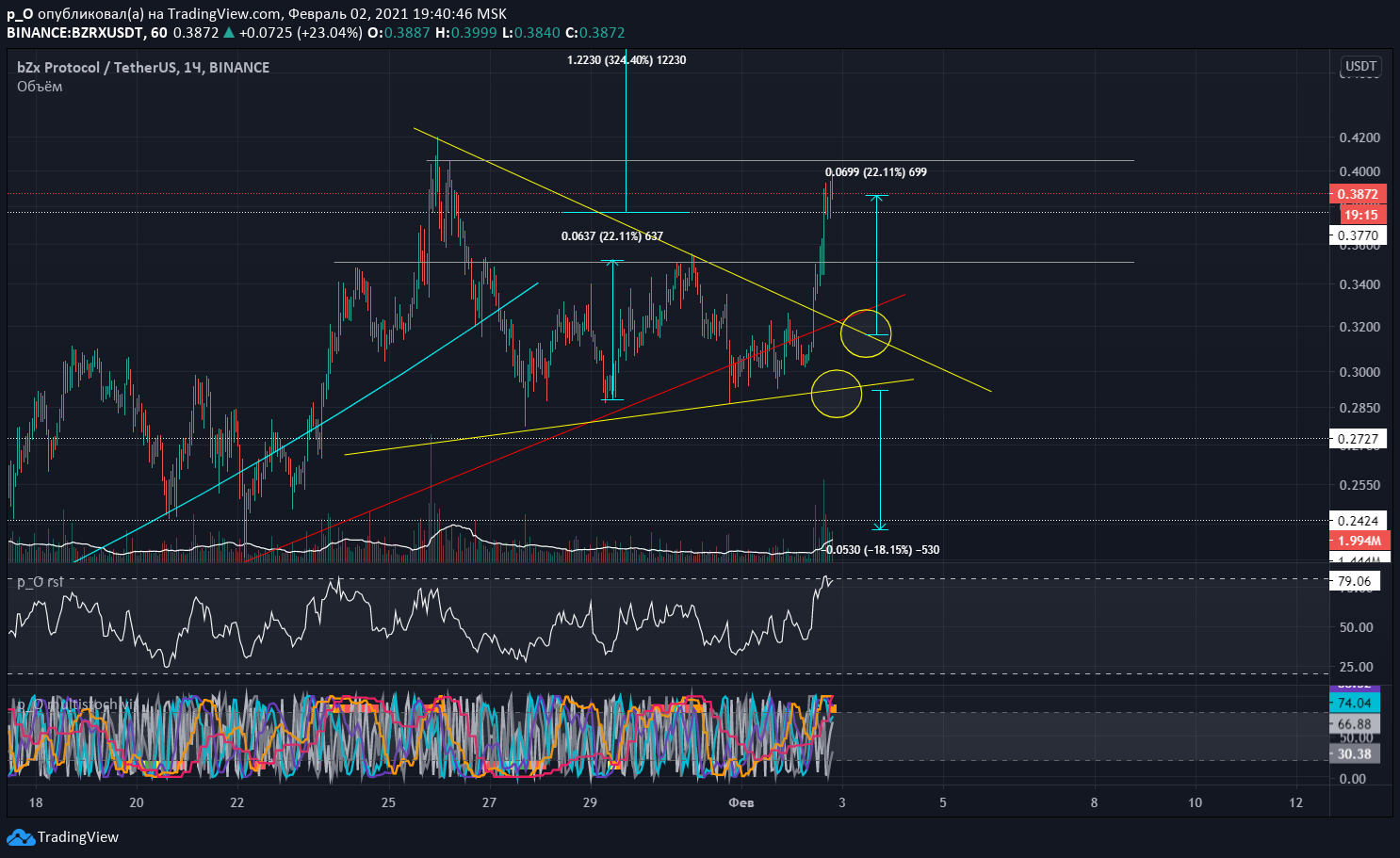Image resolution: width=1400 pixels, height=858 pixels.
Task: Click the stochastic value label 66.88
Action: (1355, 723)
